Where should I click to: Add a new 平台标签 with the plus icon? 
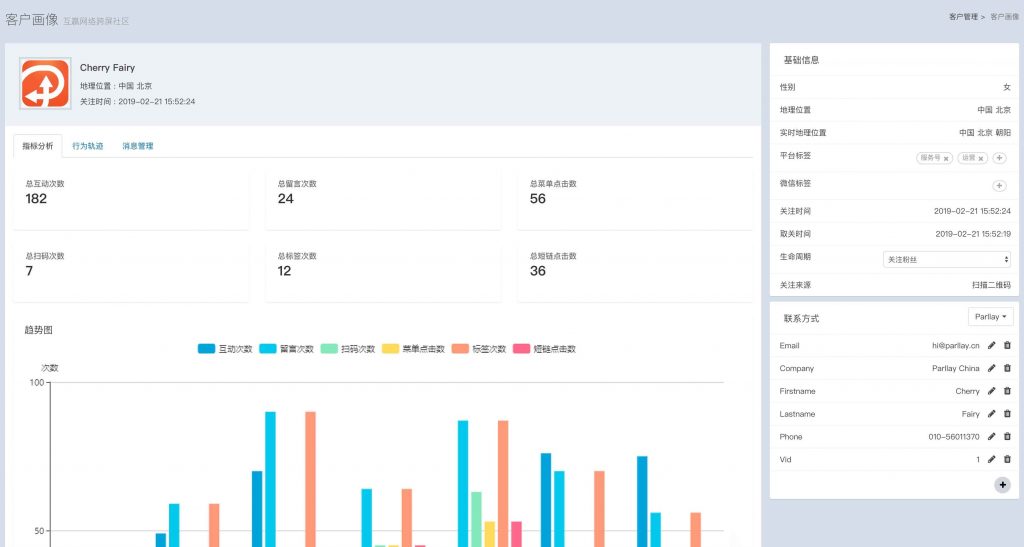pos(999,158)
